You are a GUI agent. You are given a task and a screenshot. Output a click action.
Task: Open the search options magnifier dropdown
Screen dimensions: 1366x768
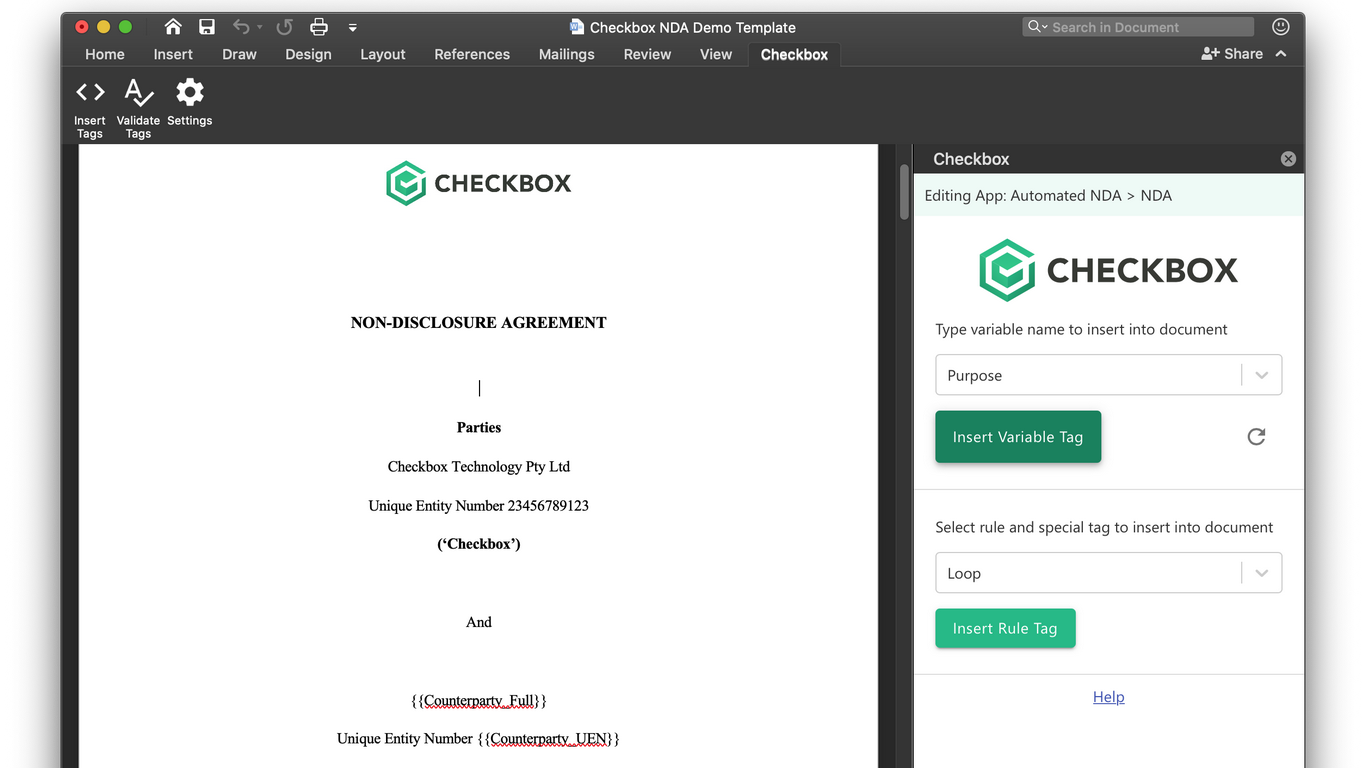(x=1037, y=27)
